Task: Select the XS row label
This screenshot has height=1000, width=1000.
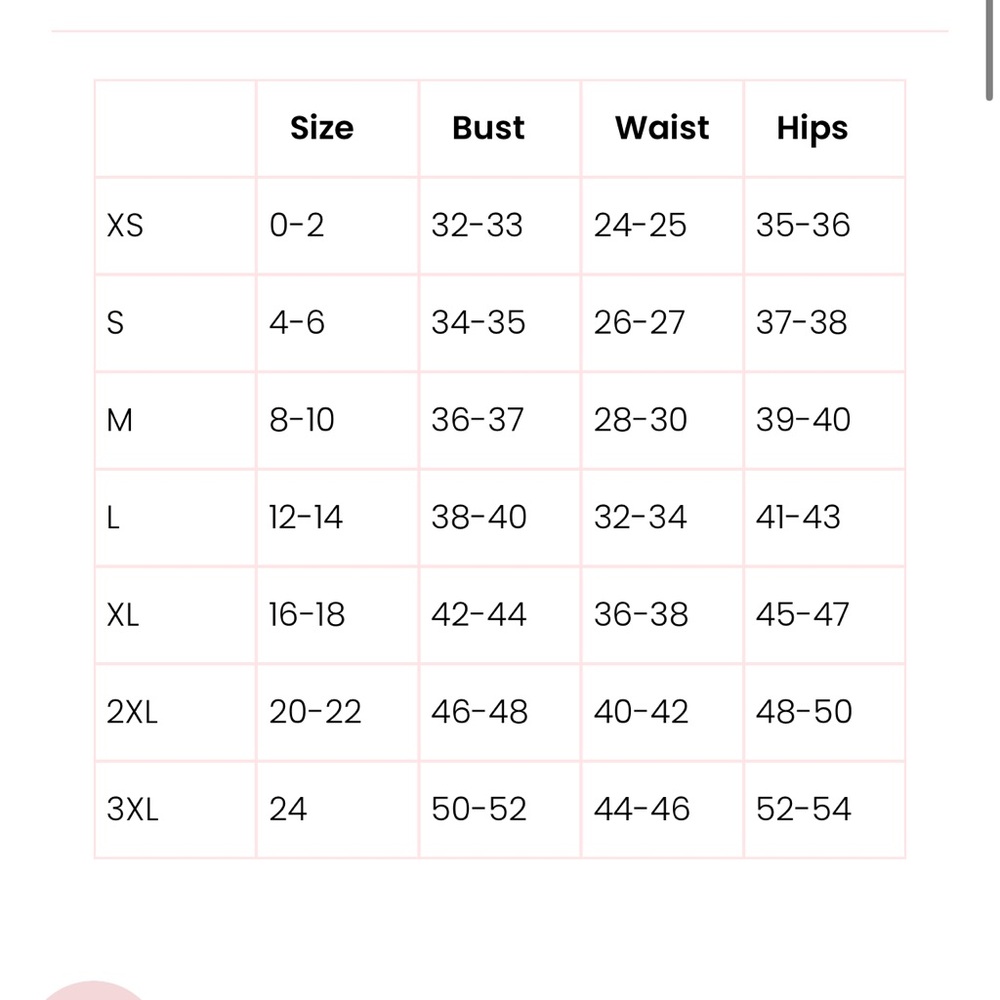Action: [x=125, y=226]
